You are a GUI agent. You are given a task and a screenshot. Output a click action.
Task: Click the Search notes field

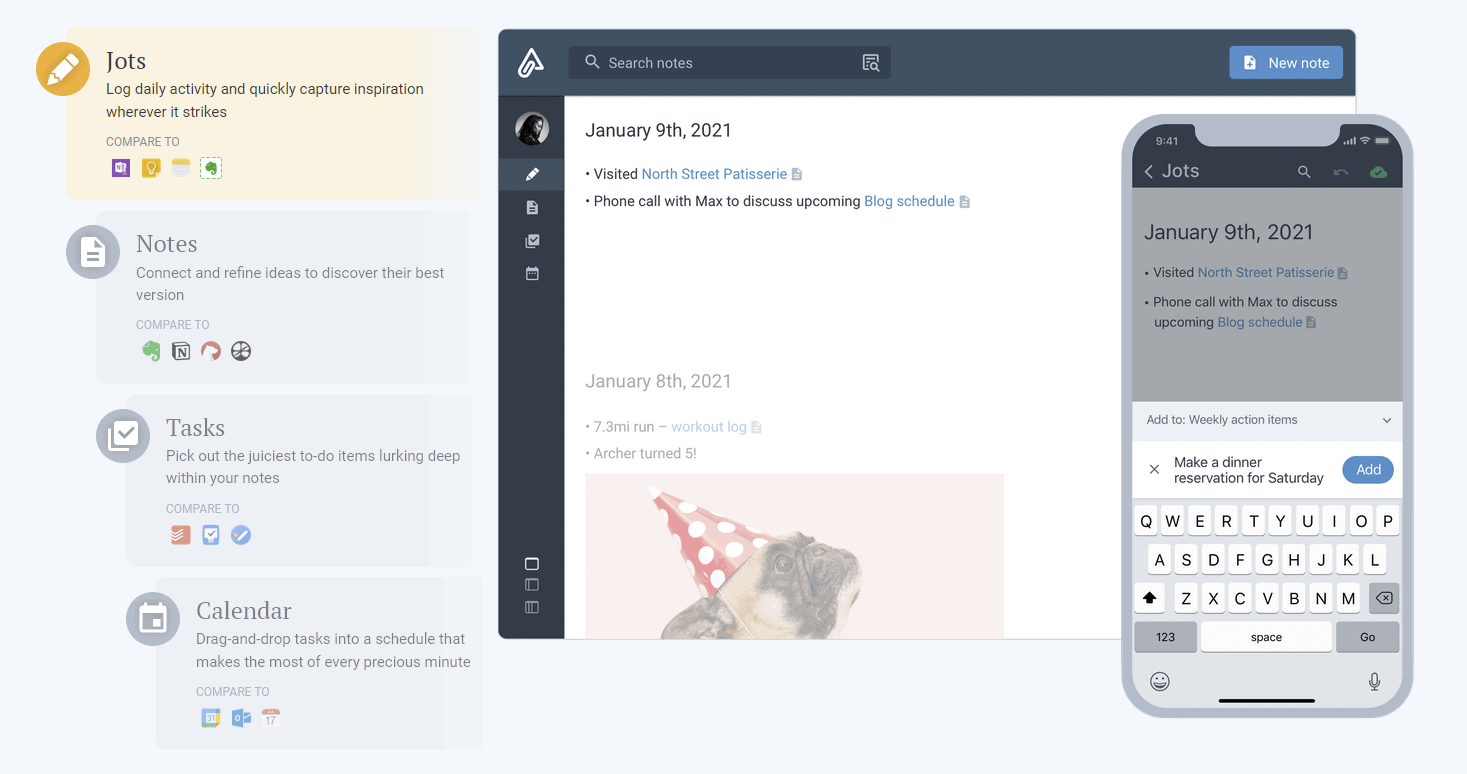720,63
